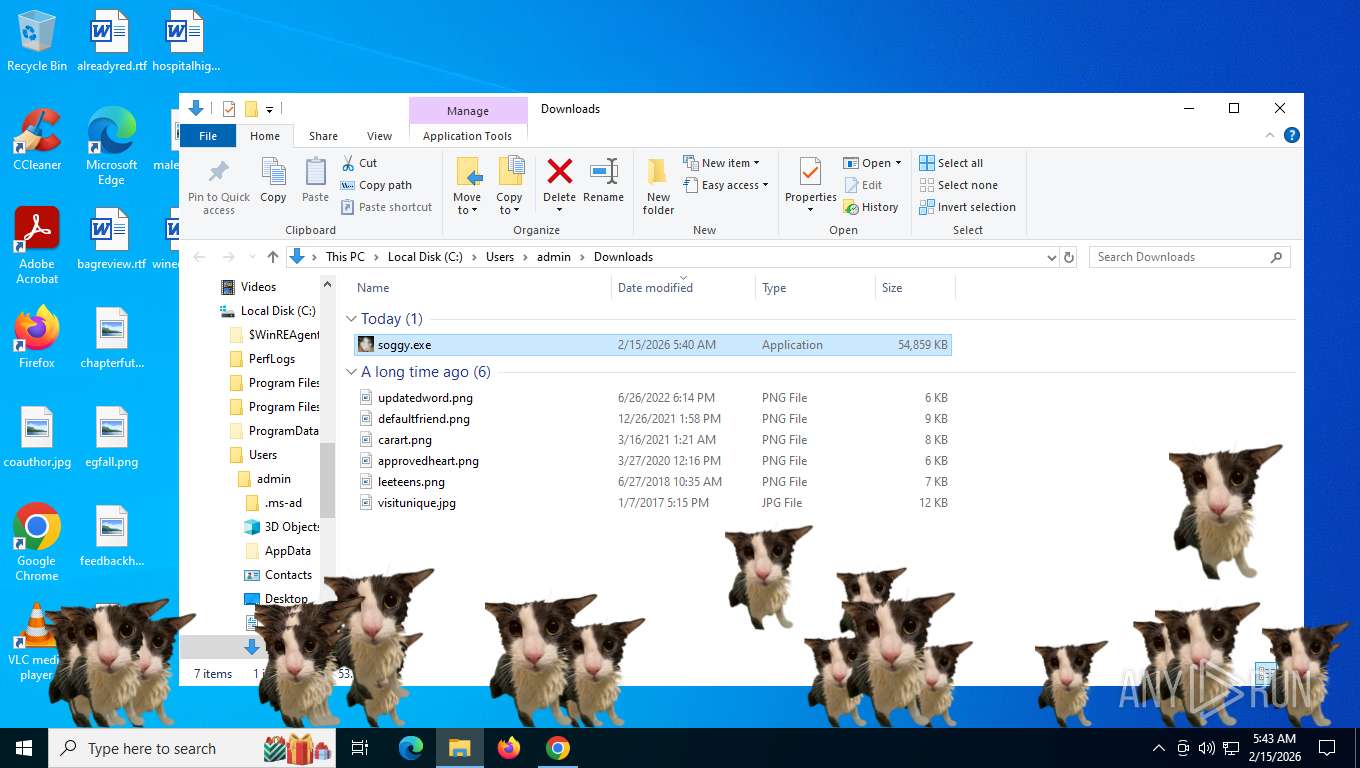Click the red Delete icon

pos(560,171)
